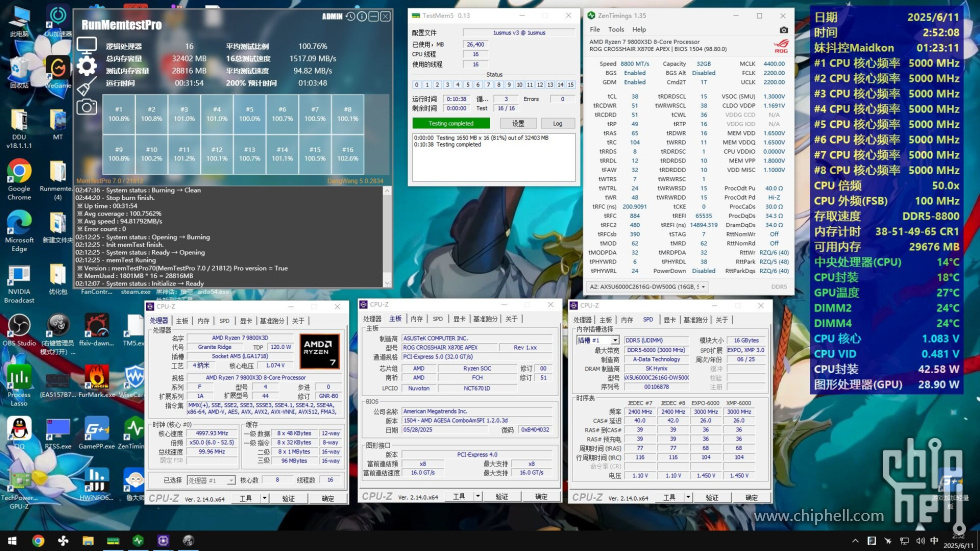Expand tools arrow in middle CPU-Z window
The height and width of the screenshot is (551, 980).
pyautogui.click(x=478, y=496)
